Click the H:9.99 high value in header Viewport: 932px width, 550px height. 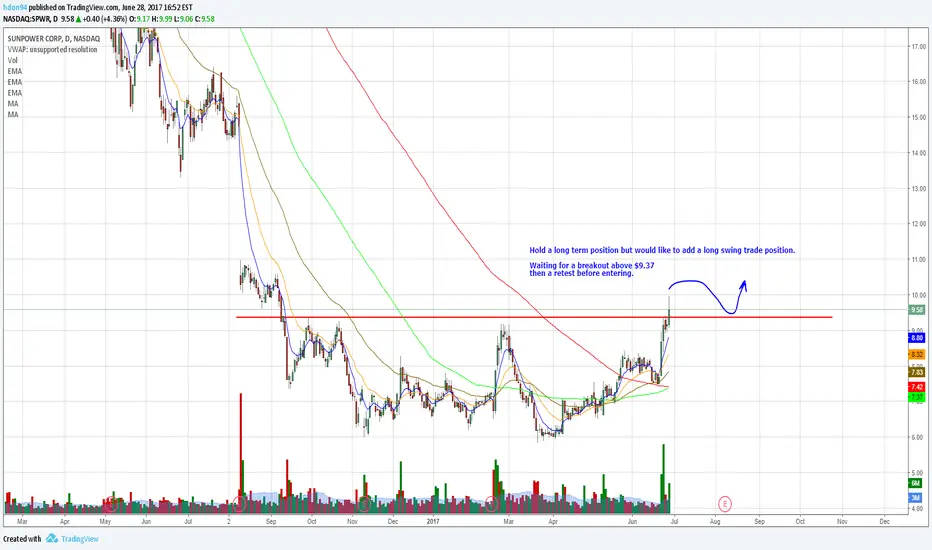(162, 19)
